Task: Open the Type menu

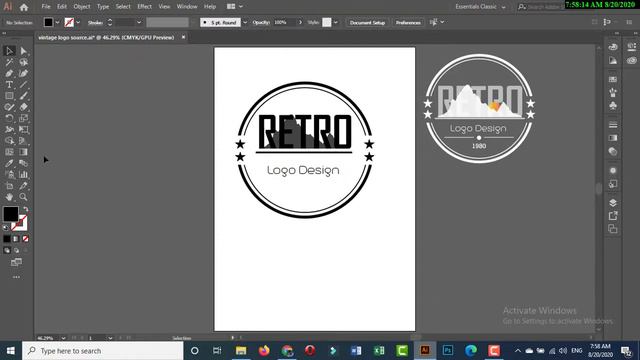Action: (103, 7)
